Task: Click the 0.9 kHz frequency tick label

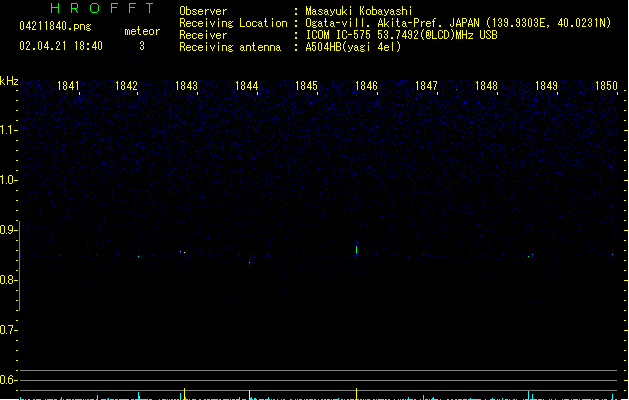Action: 7,230
